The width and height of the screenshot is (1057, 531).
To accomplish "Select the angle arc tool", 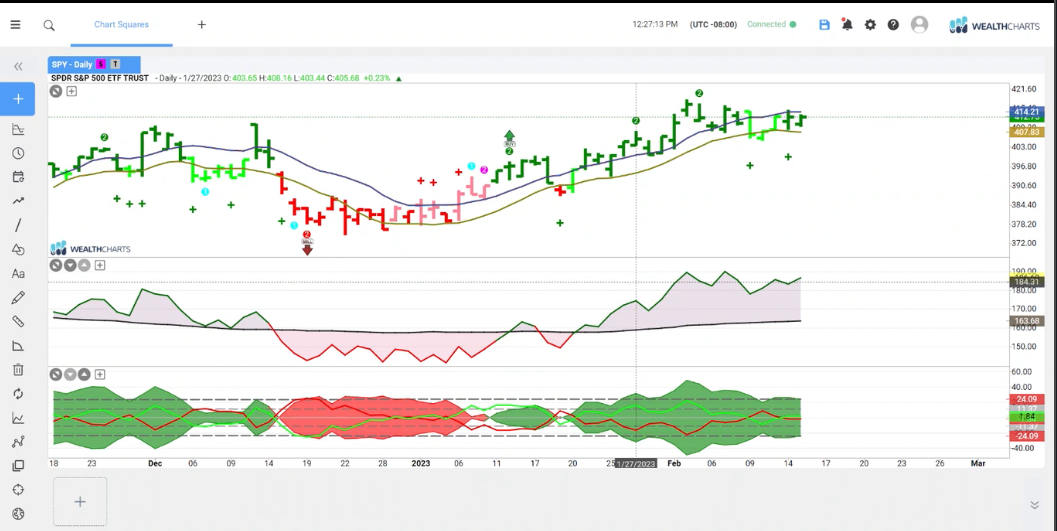I will pos(18,346).
